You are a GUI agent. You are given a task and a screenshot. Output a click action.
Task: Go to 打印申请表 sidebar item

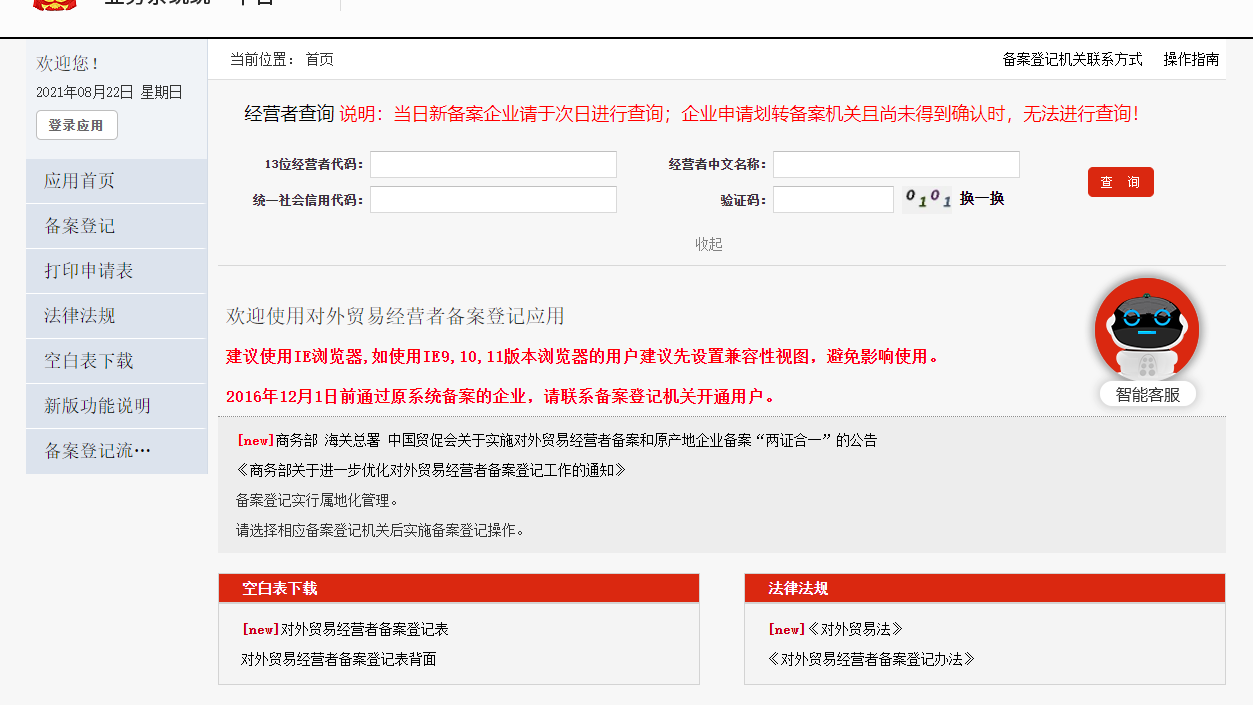(89, 271)
